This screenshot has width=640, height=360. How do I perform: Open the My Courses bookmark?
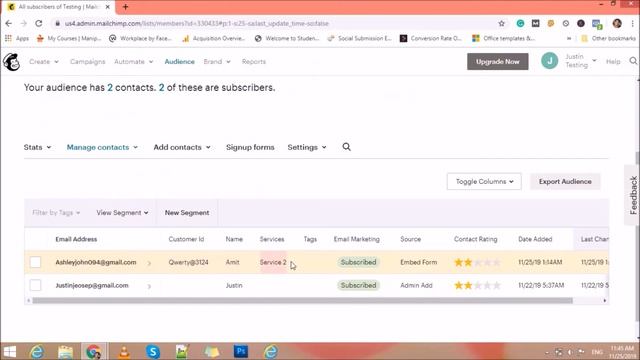click(x=69, y=38)
